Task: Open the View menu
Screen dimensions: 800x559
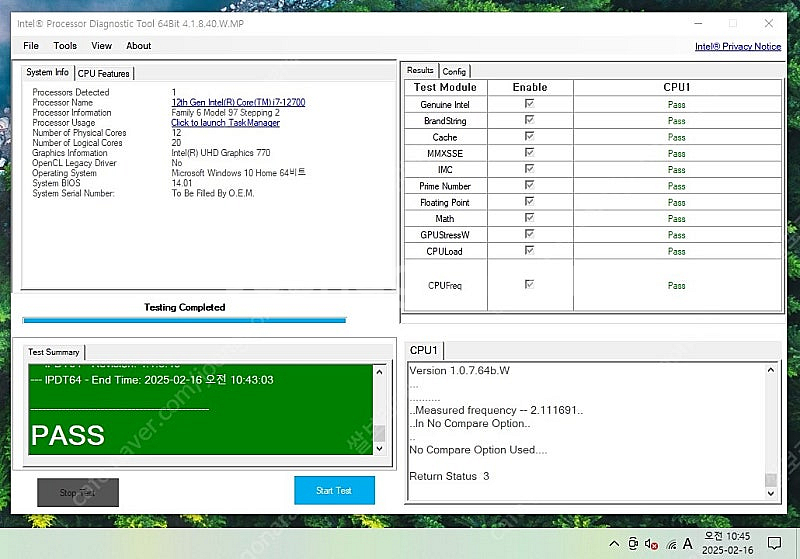Action: 102,45
